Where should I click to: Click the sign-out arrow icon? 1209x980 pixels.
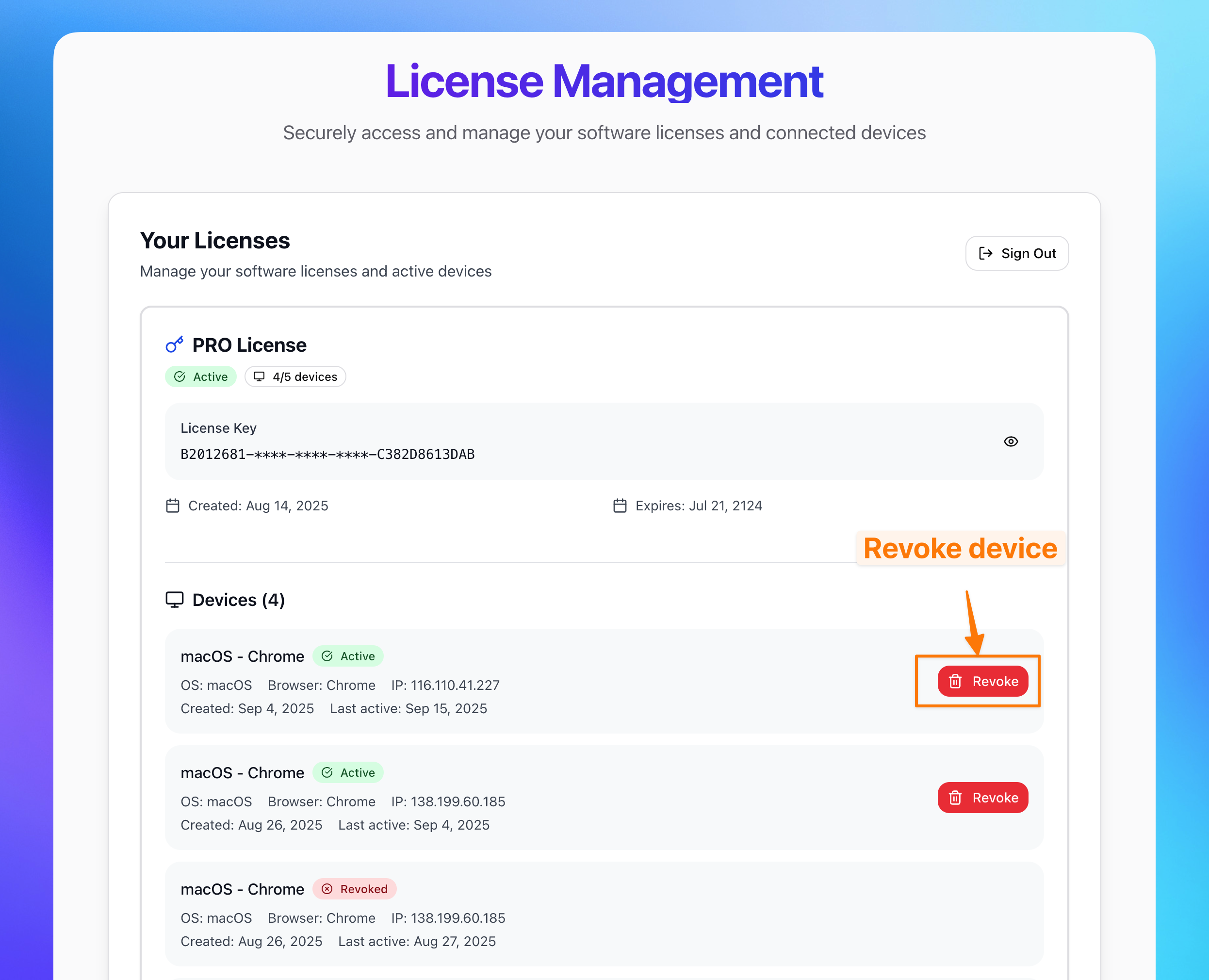(985, 253)
